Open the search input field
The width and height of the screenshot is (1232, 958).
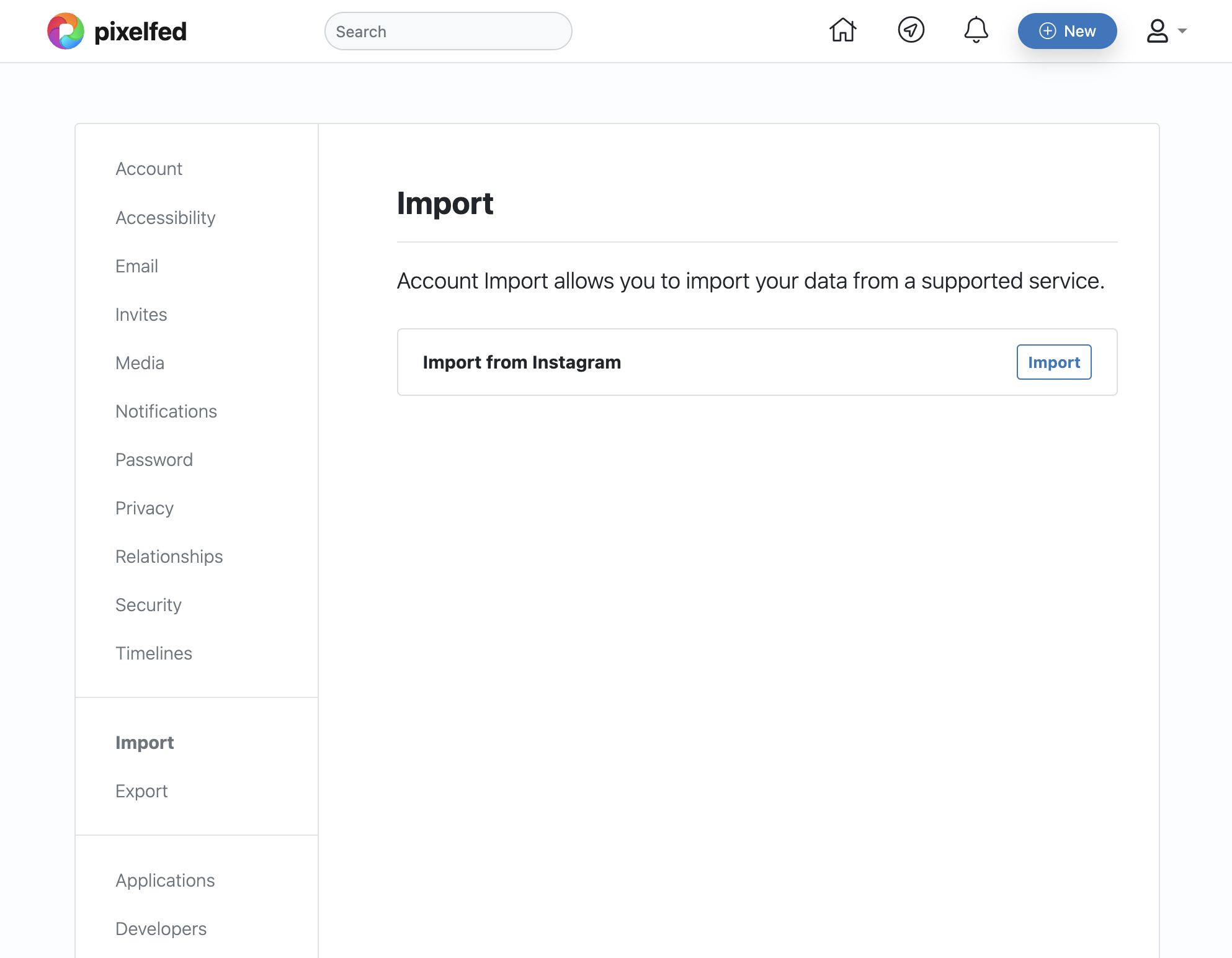click(x=448, y=30)
